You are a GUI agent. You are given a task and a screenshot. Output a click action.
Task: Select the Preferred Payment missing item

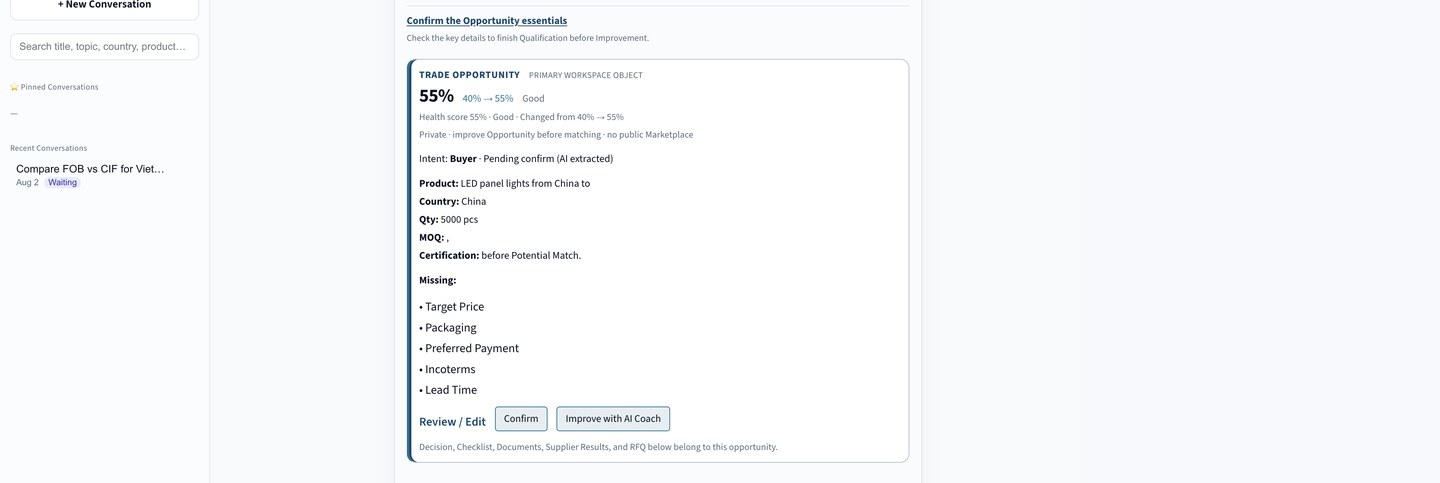click(469, 349)
